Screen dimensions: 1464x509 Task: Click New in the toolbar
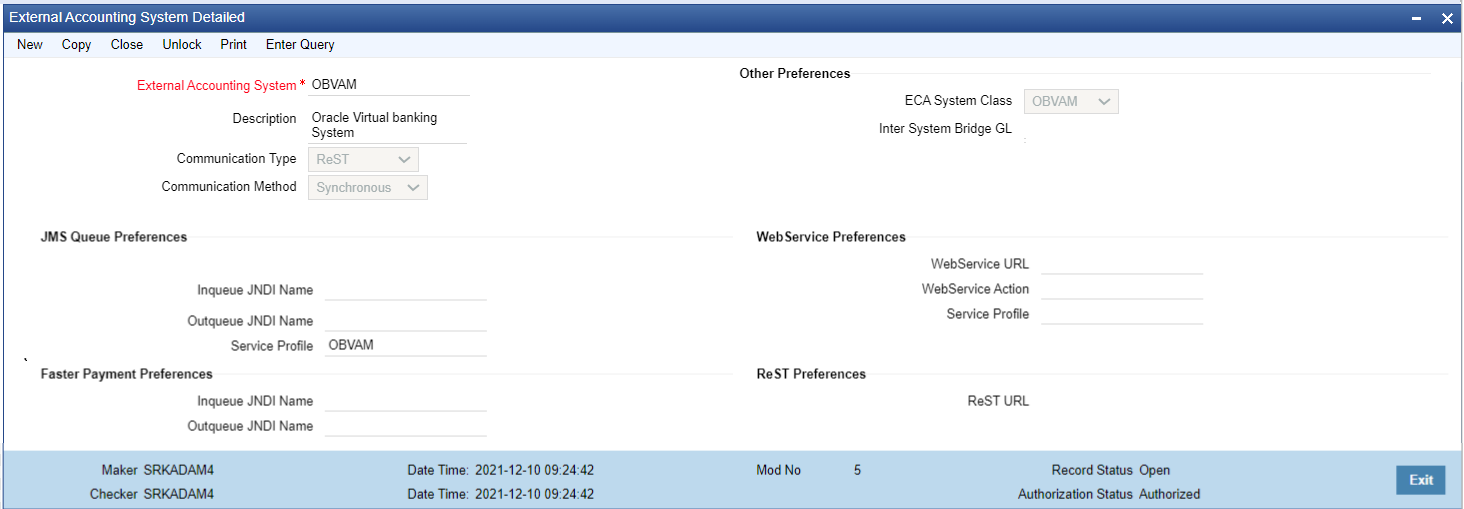30,44
